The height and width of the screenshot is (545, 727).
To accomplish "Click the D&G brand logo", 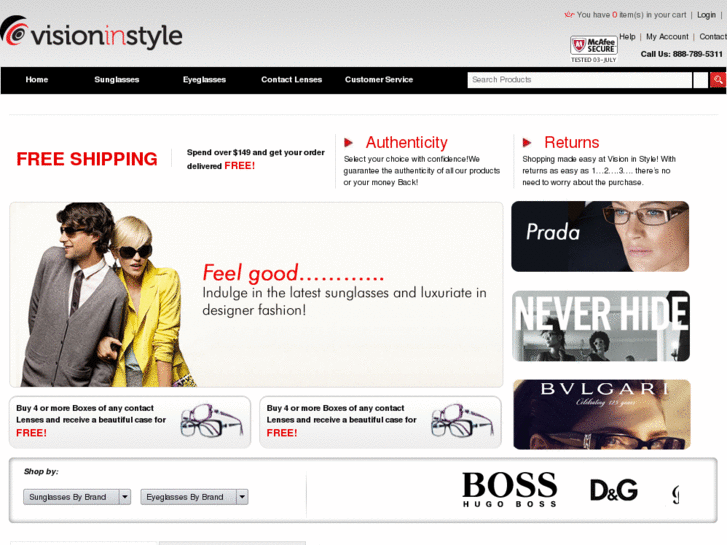I will (613, 490).
